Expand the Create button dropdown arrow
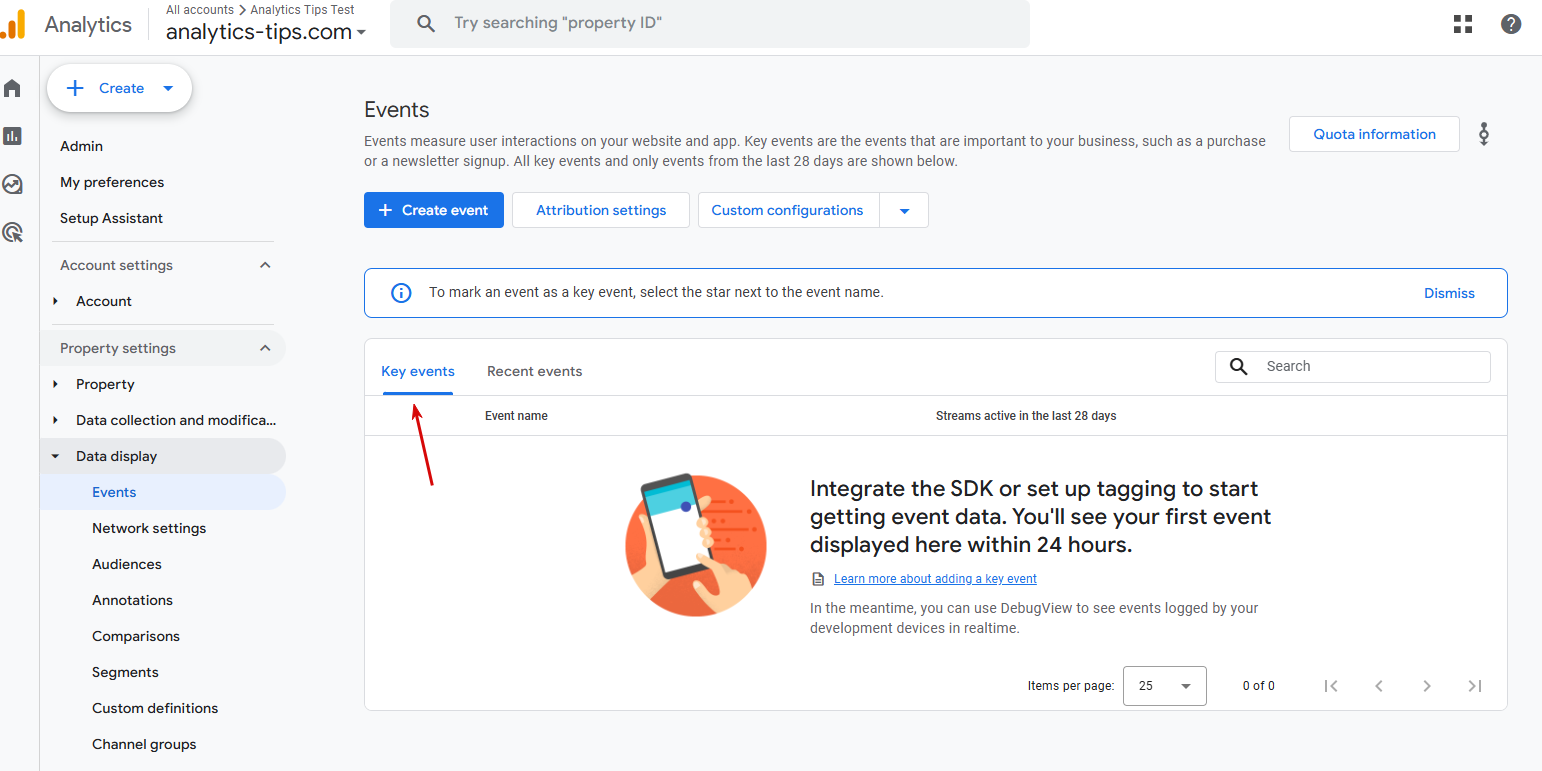 [168, 88]
